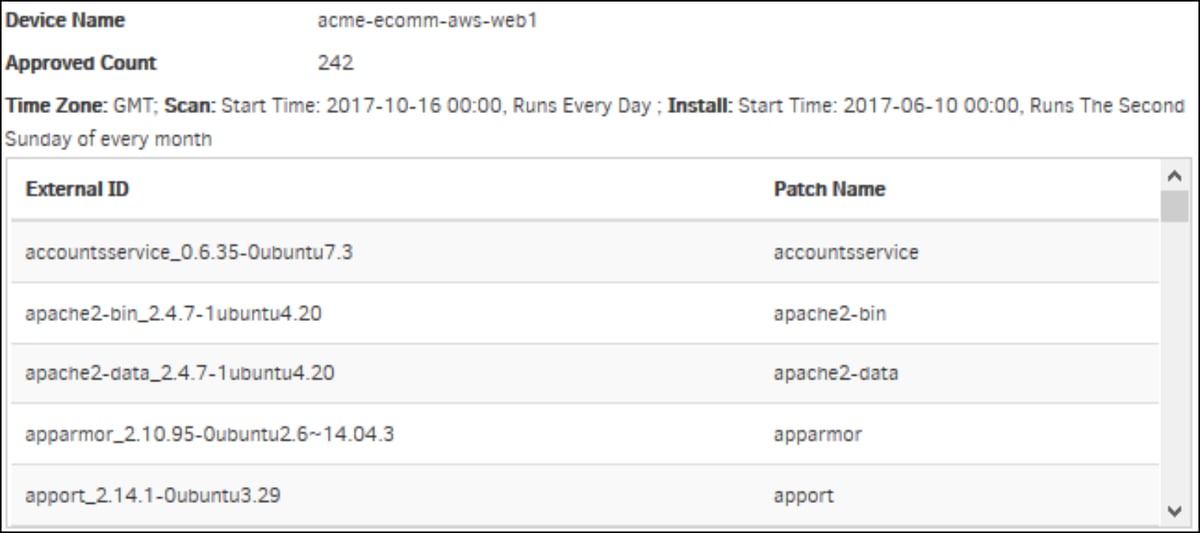Viewport: 1200px width, 533px height.
Task: Click the apache2-bin patch name cell
Action: coord(830,314)
